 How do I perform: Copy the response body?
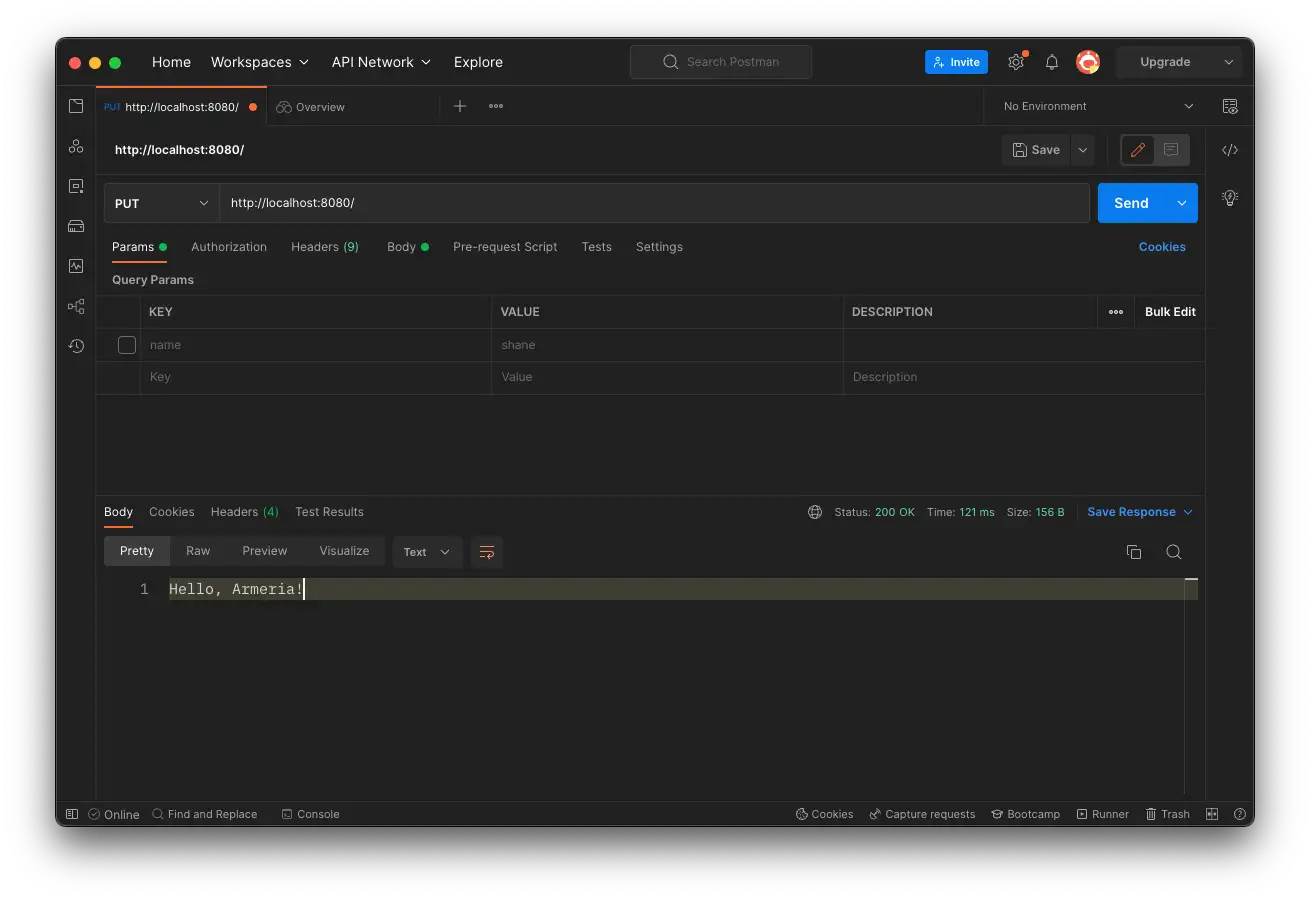(x=1134, y=552)
